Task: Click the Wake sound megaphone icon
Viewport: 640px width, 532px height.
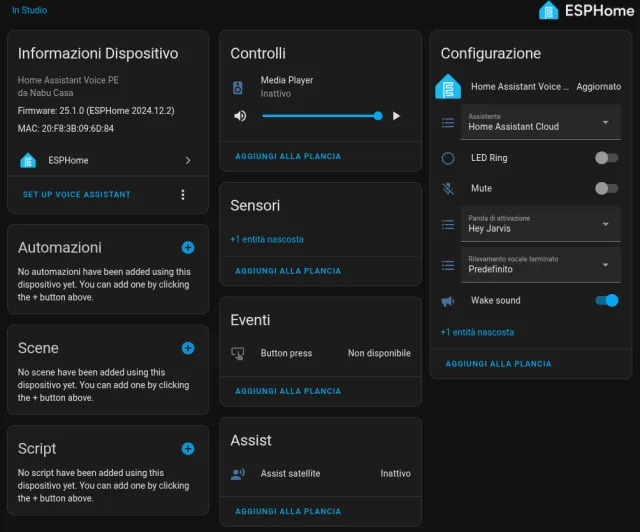Action: (448, 301)
